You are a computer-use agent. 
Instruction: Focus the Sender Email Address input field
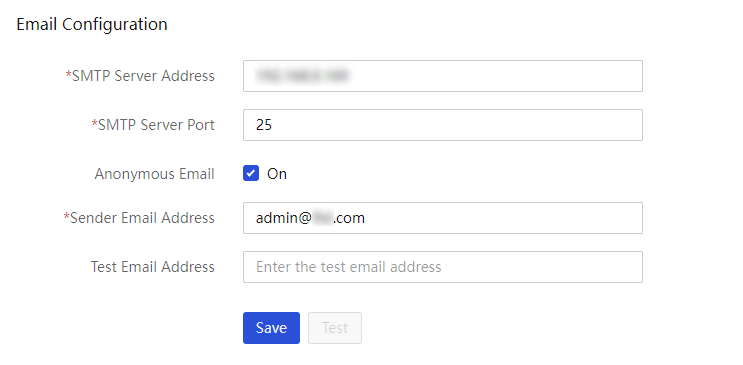coord(443,218)
